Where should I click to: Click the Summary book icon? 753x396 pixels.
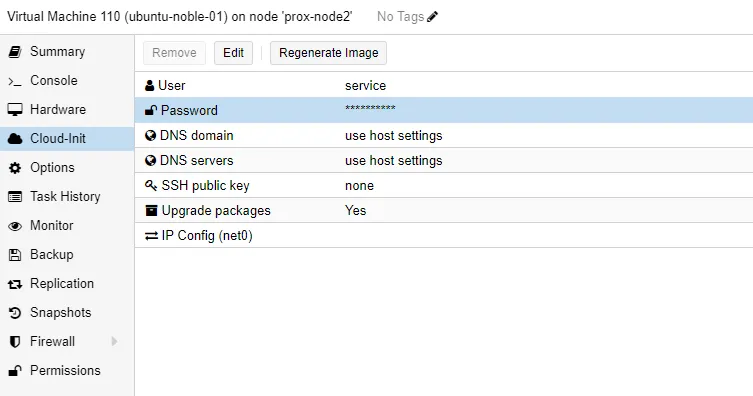point(15,52)
